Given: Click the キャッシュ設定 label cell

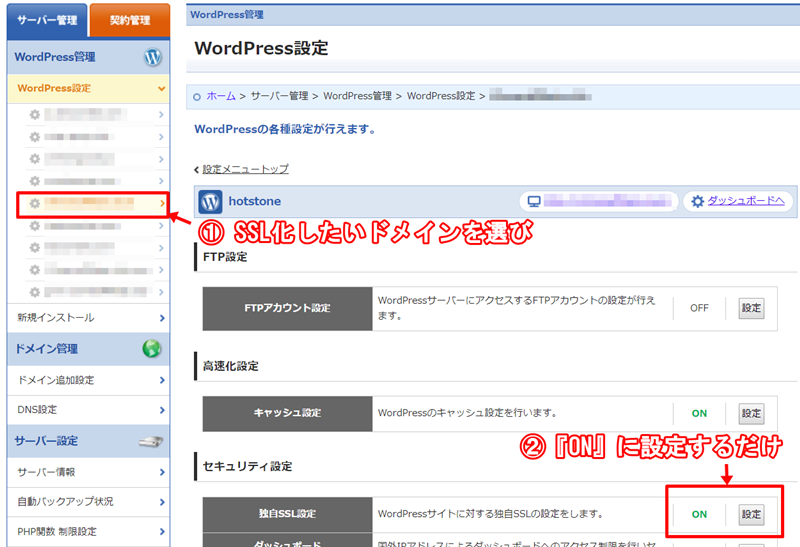Looking at the screenshot, I should pyautogui.click(x=287, y=413).
